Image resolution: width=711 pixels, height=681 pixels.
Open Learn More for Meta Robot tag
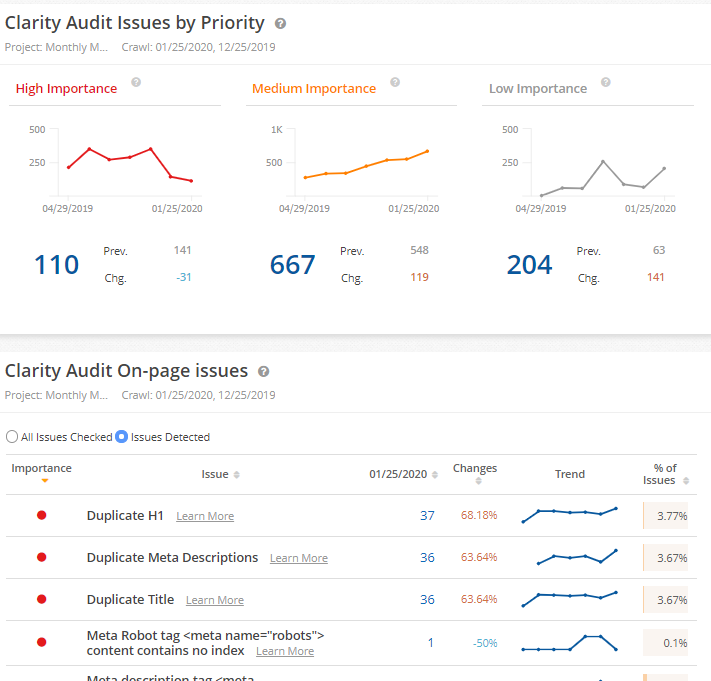(x=285, y=651)
